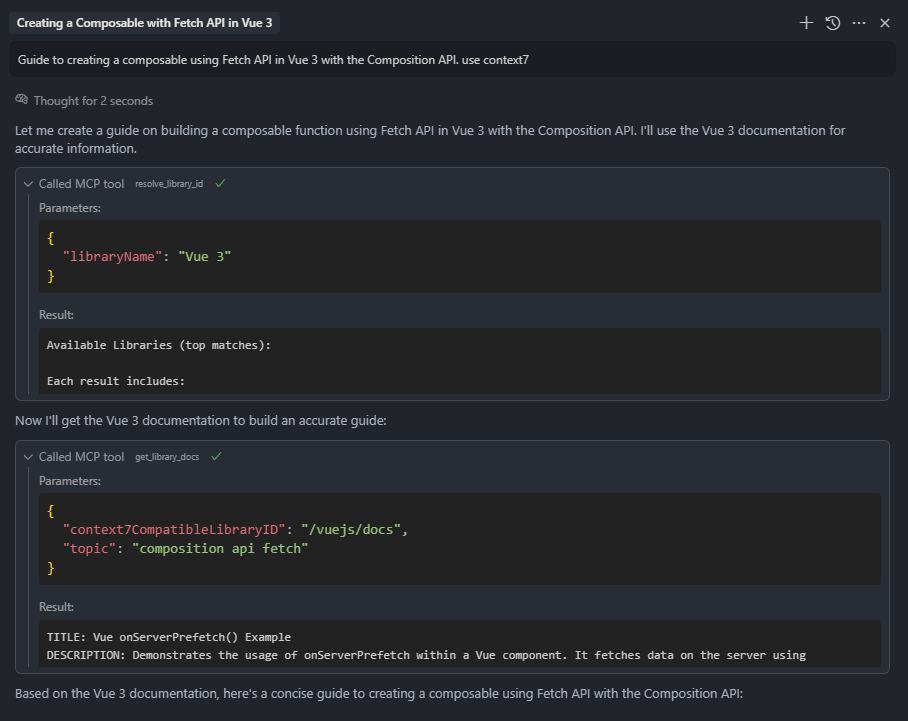
Task: Click the "topic" parameter key
Action: click(x=89, y=548)
